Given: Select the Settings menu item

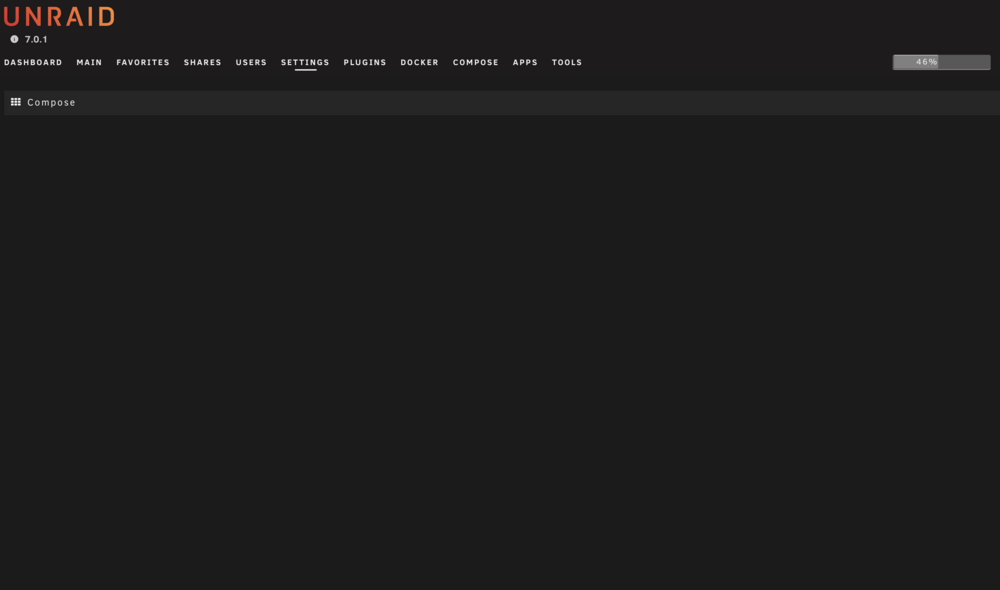Looking at the screenshot, I should tap(305, 63).
